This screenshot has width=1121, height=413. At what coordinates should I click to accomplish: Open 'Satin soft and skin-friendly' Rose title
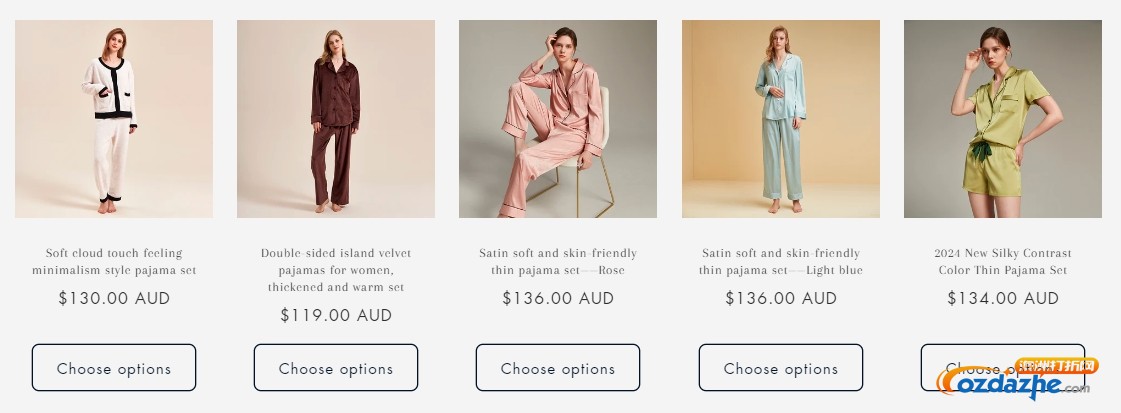558,262
